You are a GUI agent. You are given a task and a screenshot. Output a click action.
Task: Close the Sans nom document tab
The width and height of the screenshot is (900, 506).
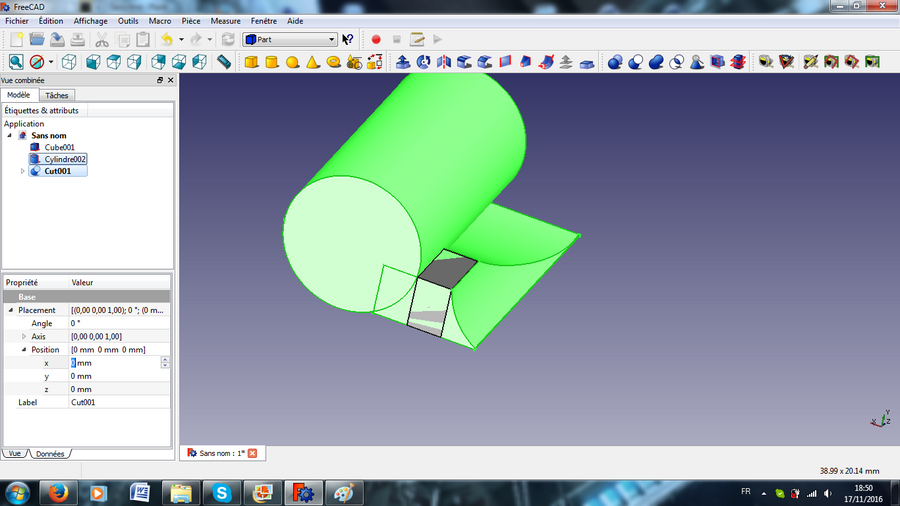point(252,453)
